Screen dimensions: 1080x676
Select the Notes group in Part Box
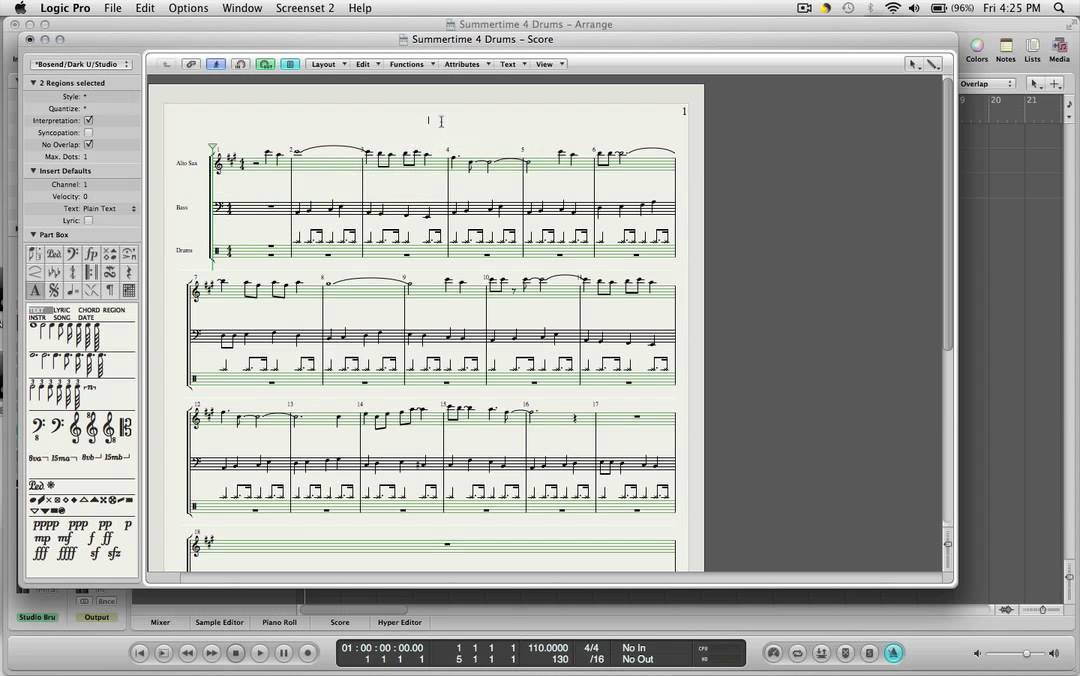pyautogui.click(x=34, y=254)
